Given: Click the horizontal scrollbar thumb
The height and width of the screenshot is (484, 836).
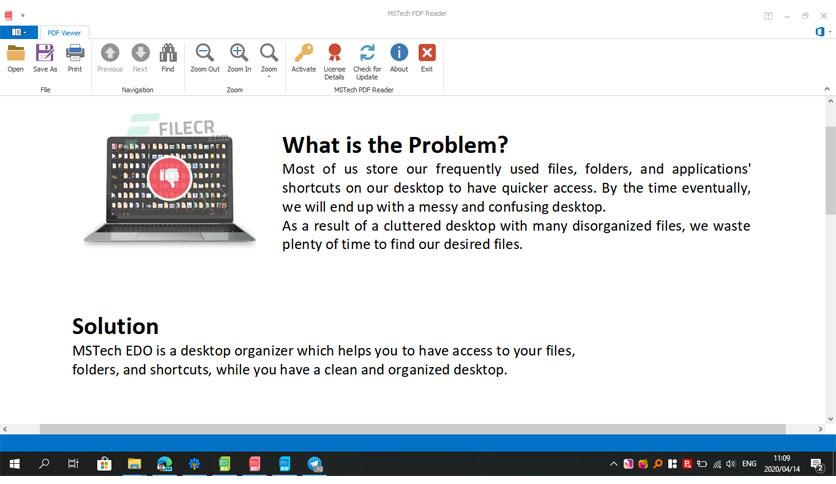Looking at the screenshot, I should coord(413,429).
